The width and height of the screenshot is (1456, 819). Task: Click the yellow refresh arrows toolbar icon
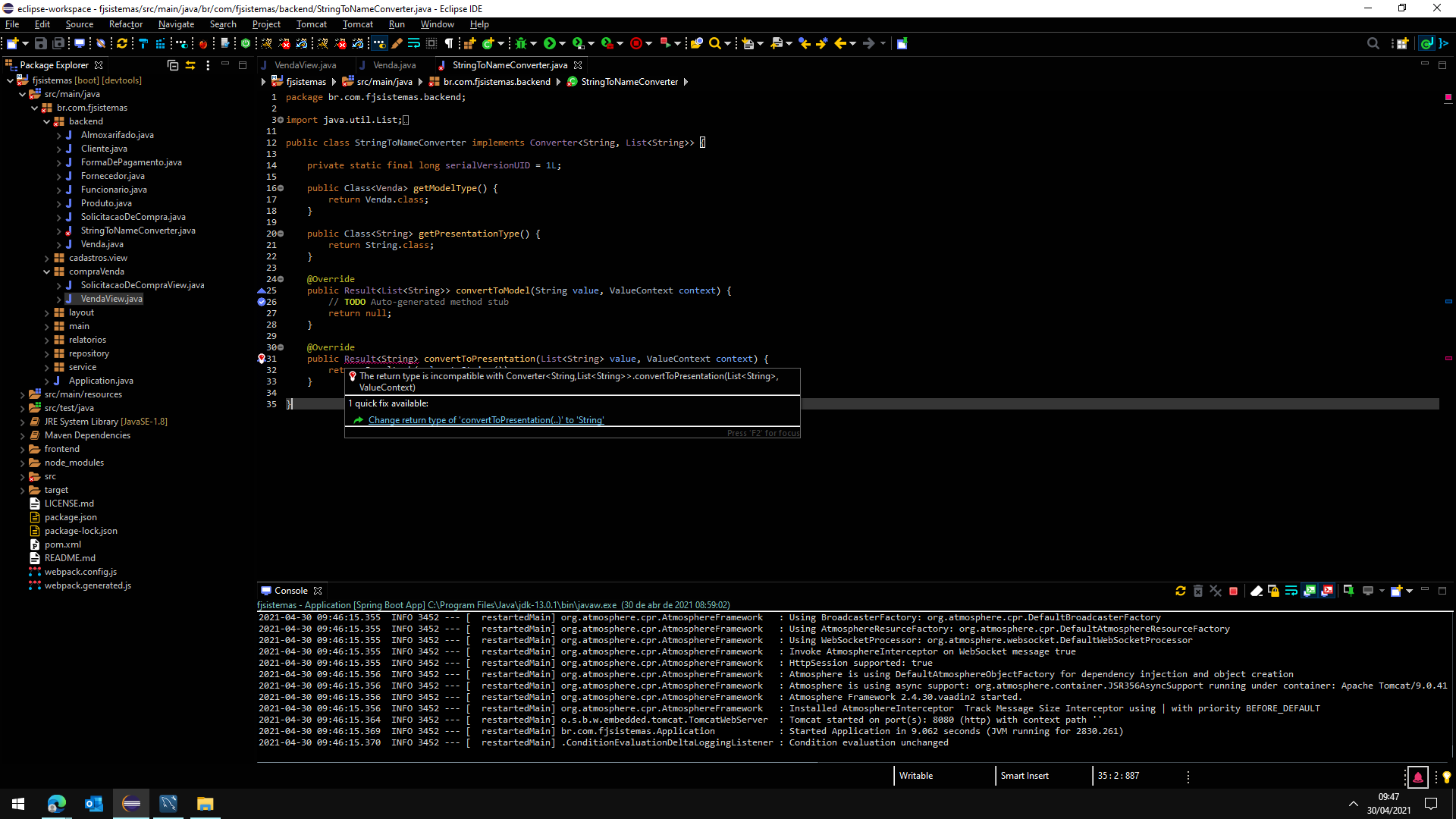121,44
